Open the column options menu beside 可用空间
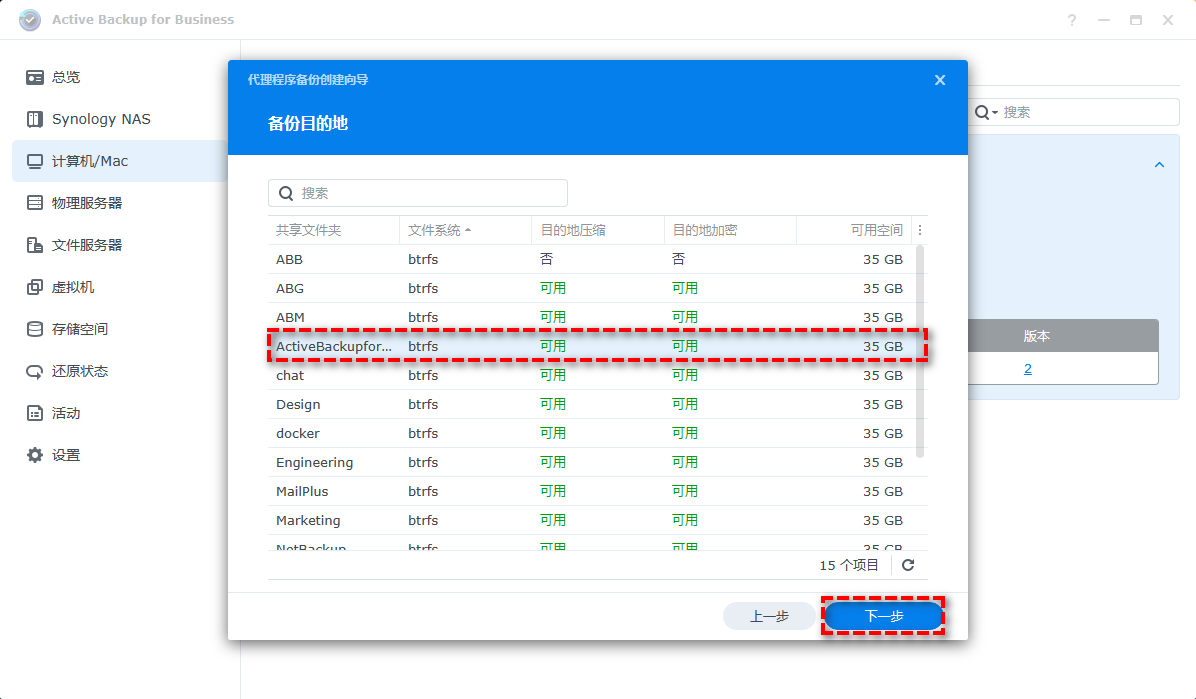 click(x=919, y=230)
